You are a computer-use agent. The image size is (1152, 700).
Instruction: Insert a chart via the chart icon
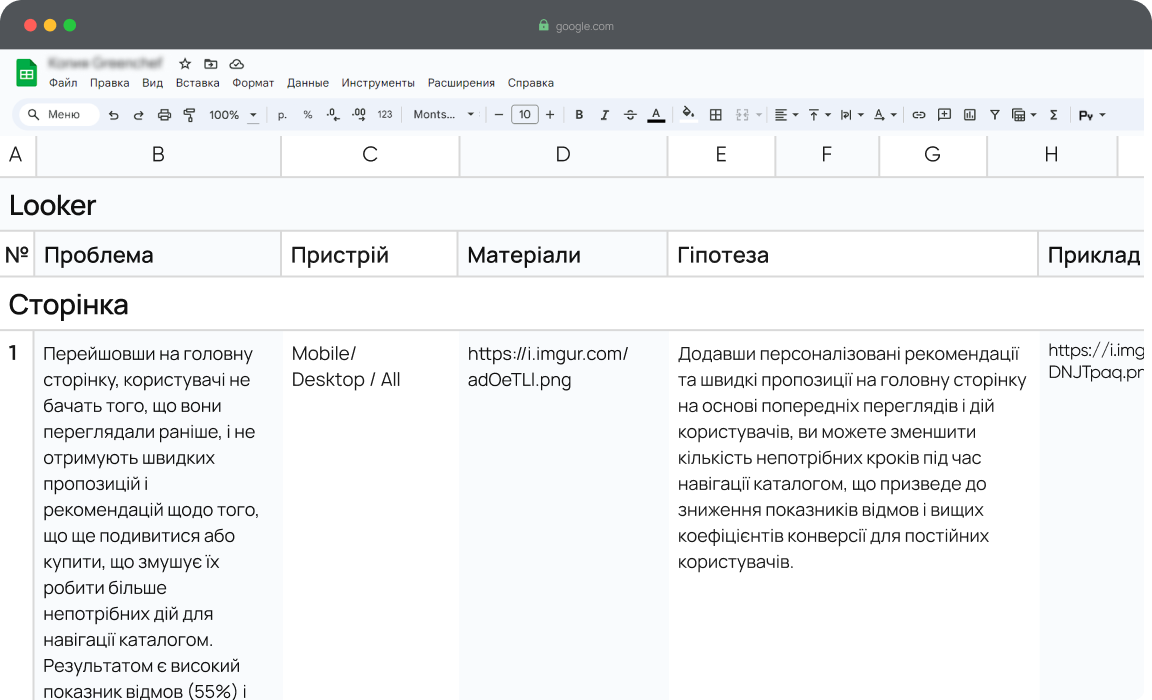[969, 115]
